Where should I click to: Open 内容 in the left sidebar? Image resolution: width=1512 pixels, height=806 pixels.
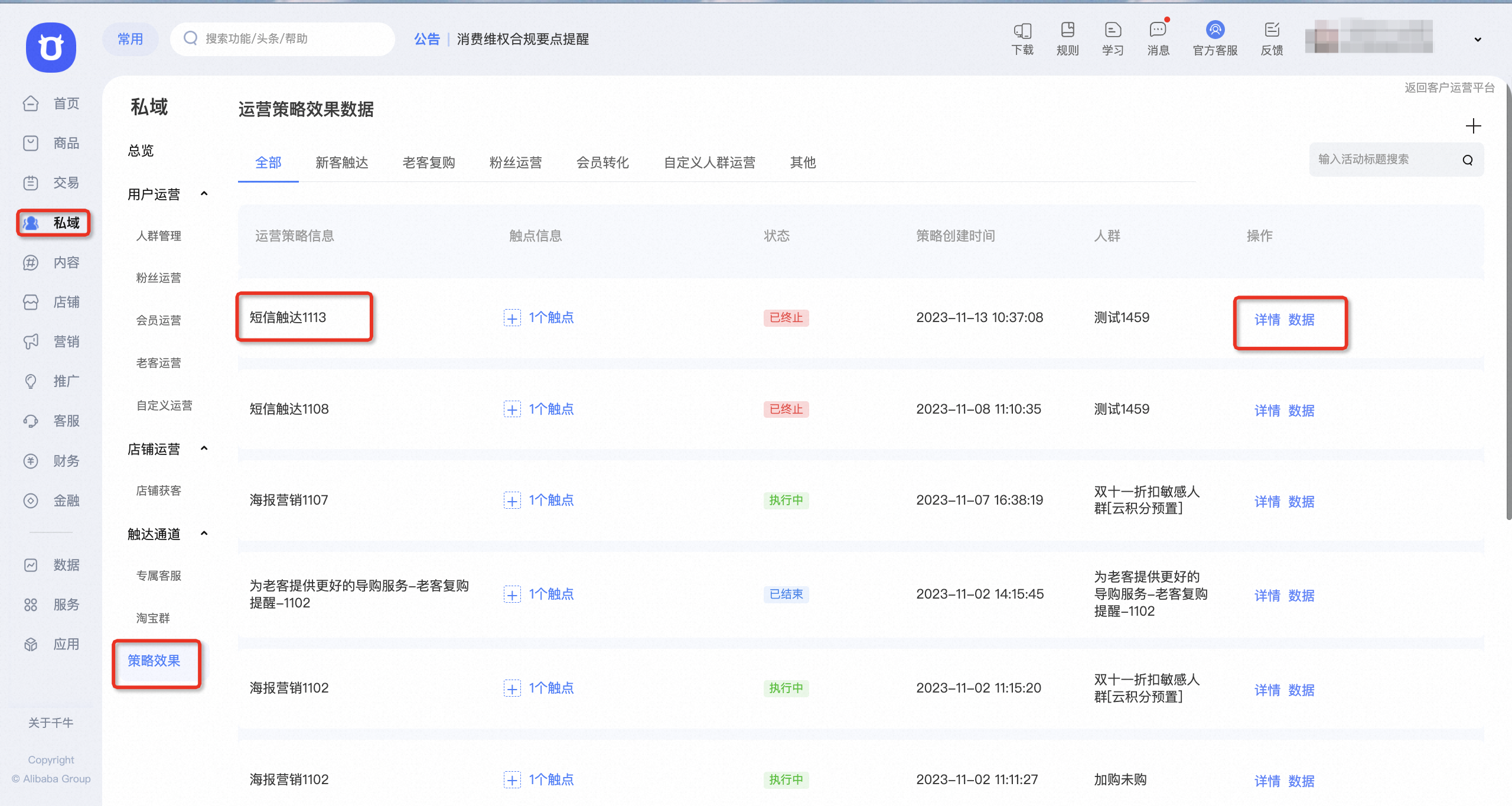[x=51, y=262]
